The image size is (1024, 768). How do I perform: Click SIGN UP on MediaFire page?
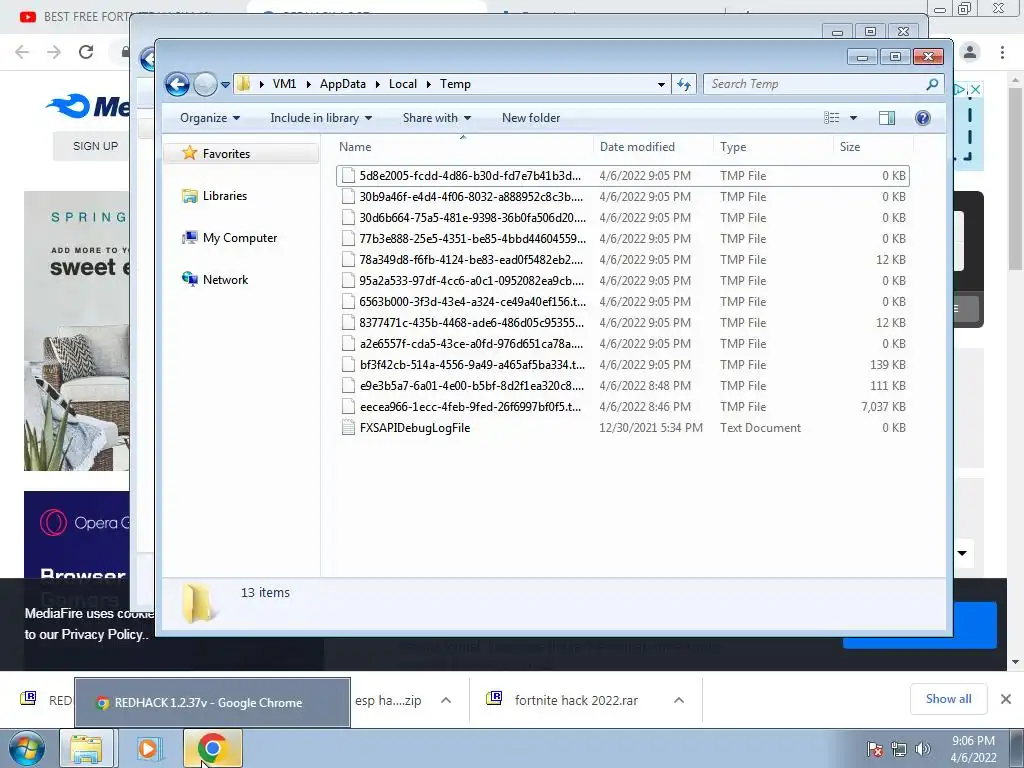coord(95,146)
